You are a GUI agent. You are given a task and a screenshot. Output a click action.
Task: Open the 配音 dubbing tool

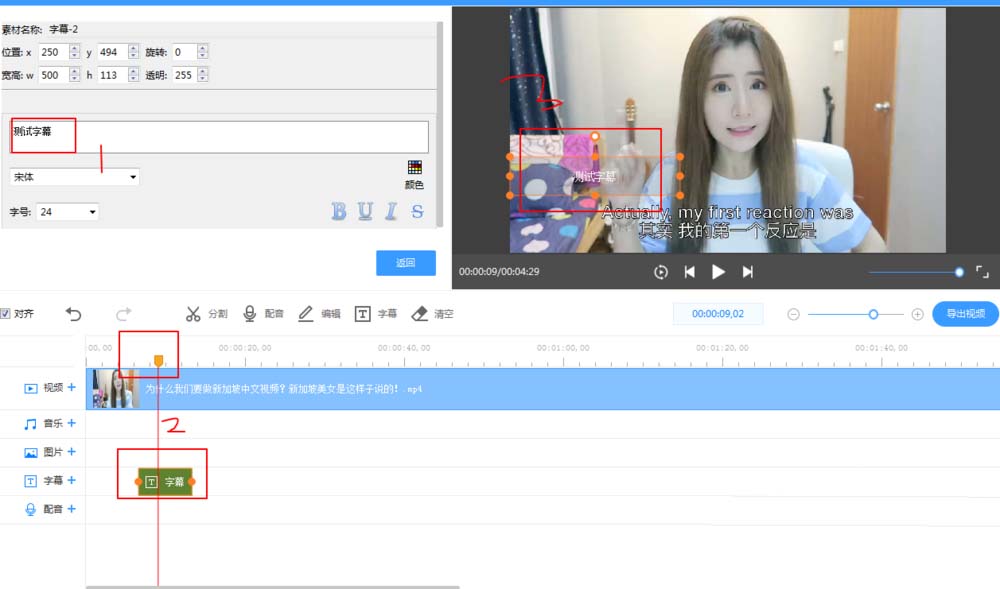(261, 314)
